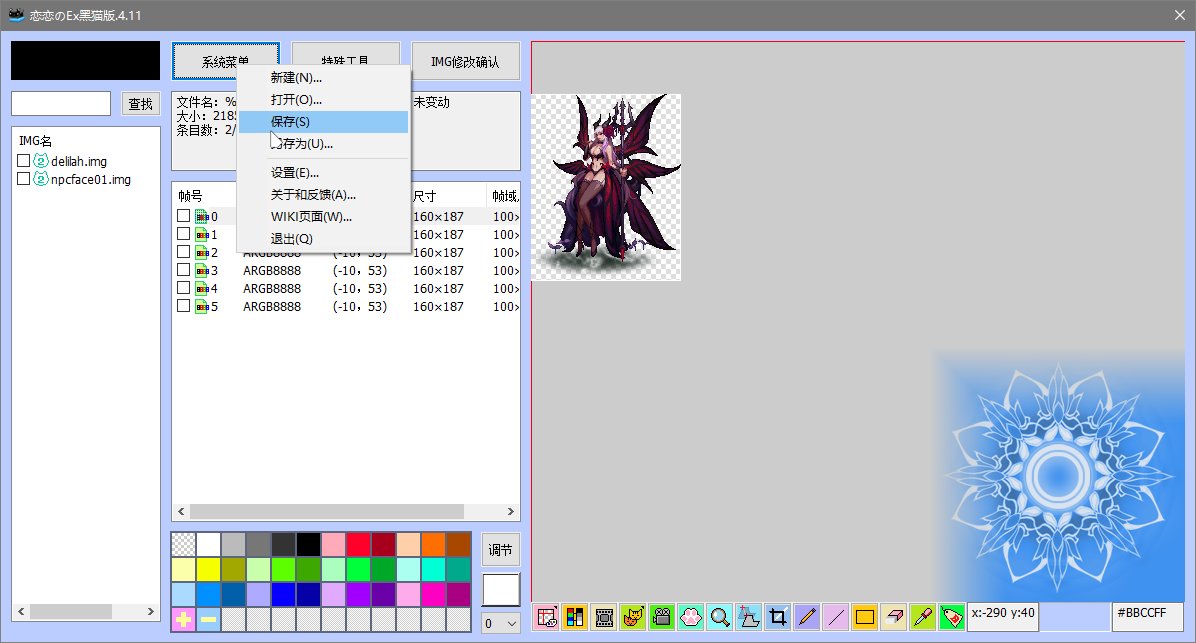Click the film-frame tool icon
The width and height of the screenshot is (1196, 643).
pos(604,617)
